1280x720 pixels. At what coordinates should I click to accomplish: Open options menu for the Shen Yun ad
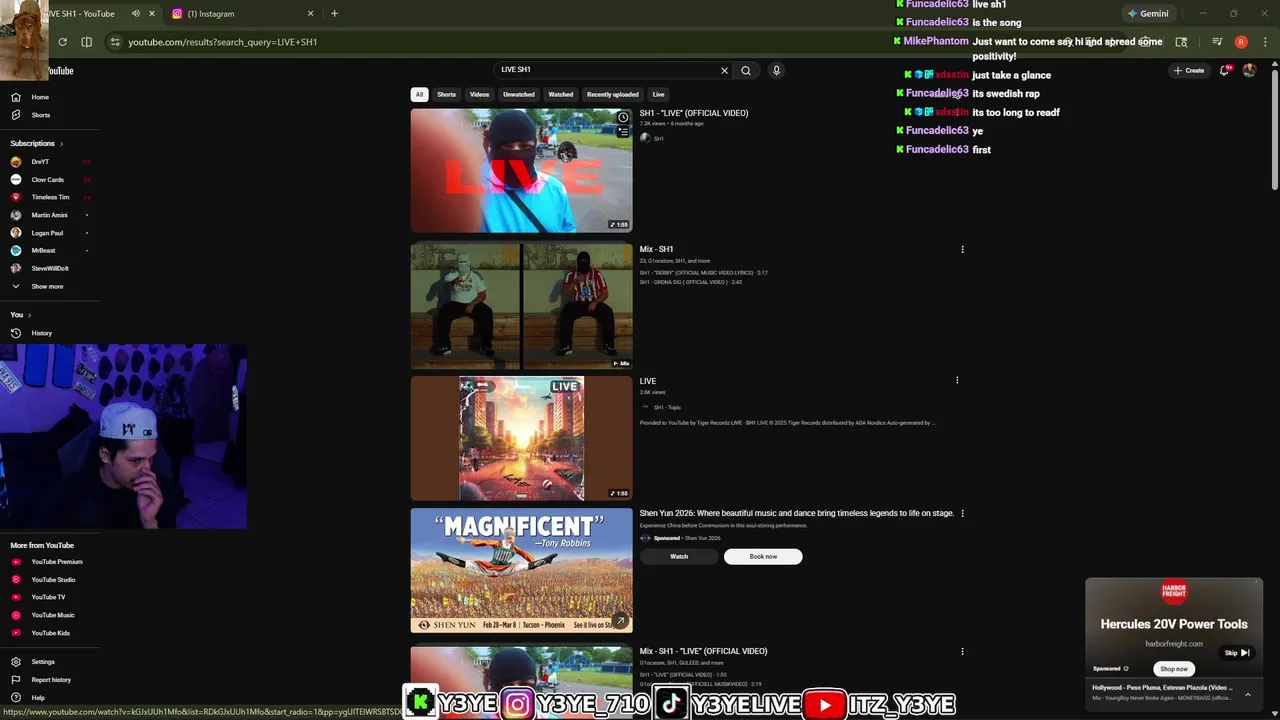point(962,513)
